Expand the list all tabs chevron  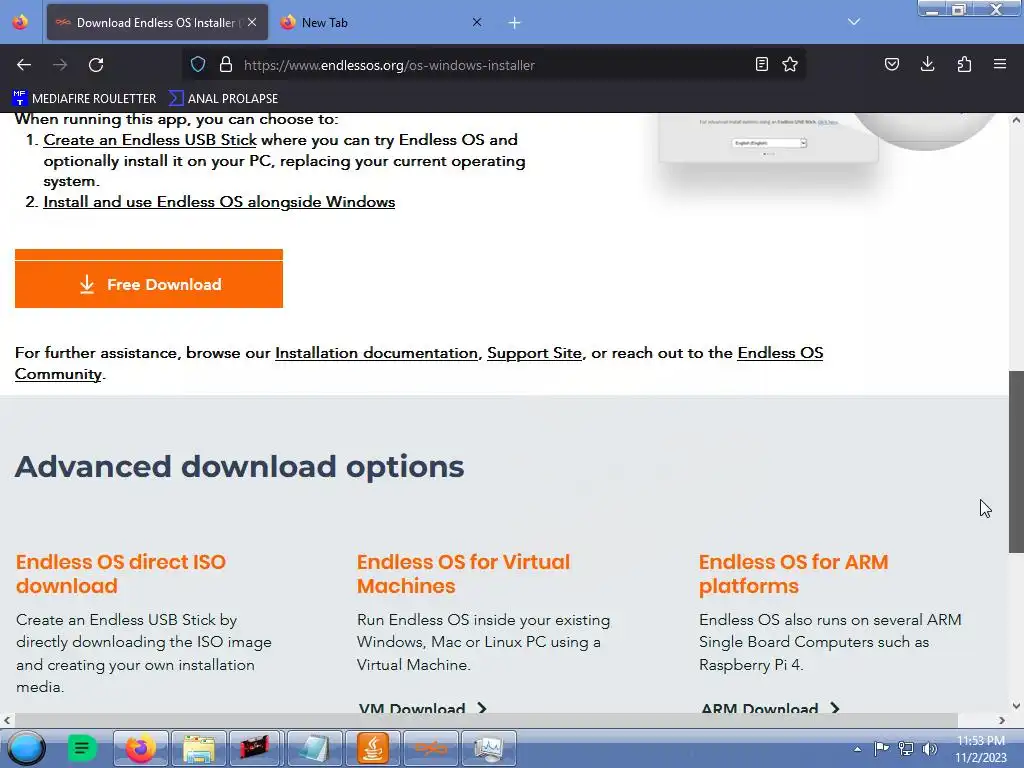(854, 22)
